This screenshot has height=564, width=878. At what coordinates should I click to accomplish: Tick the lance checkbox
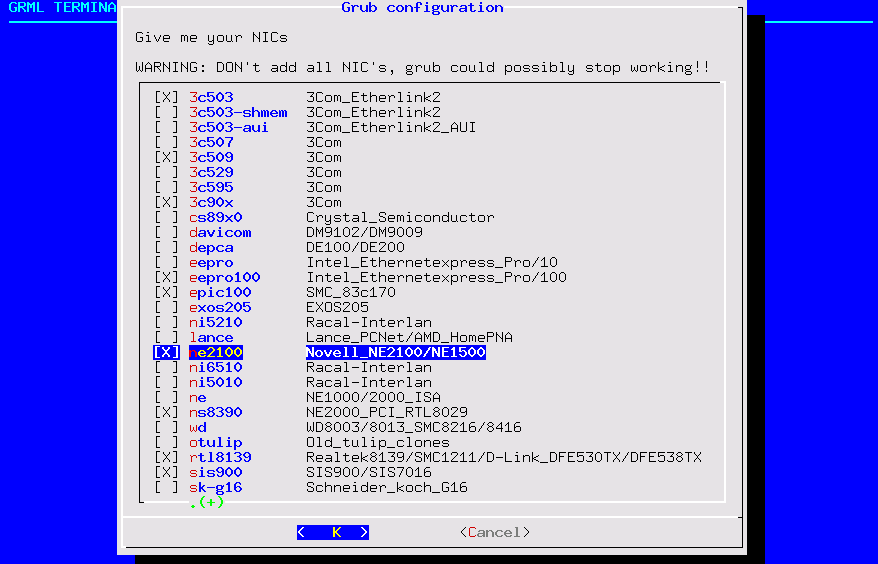(x=166, y=338)
